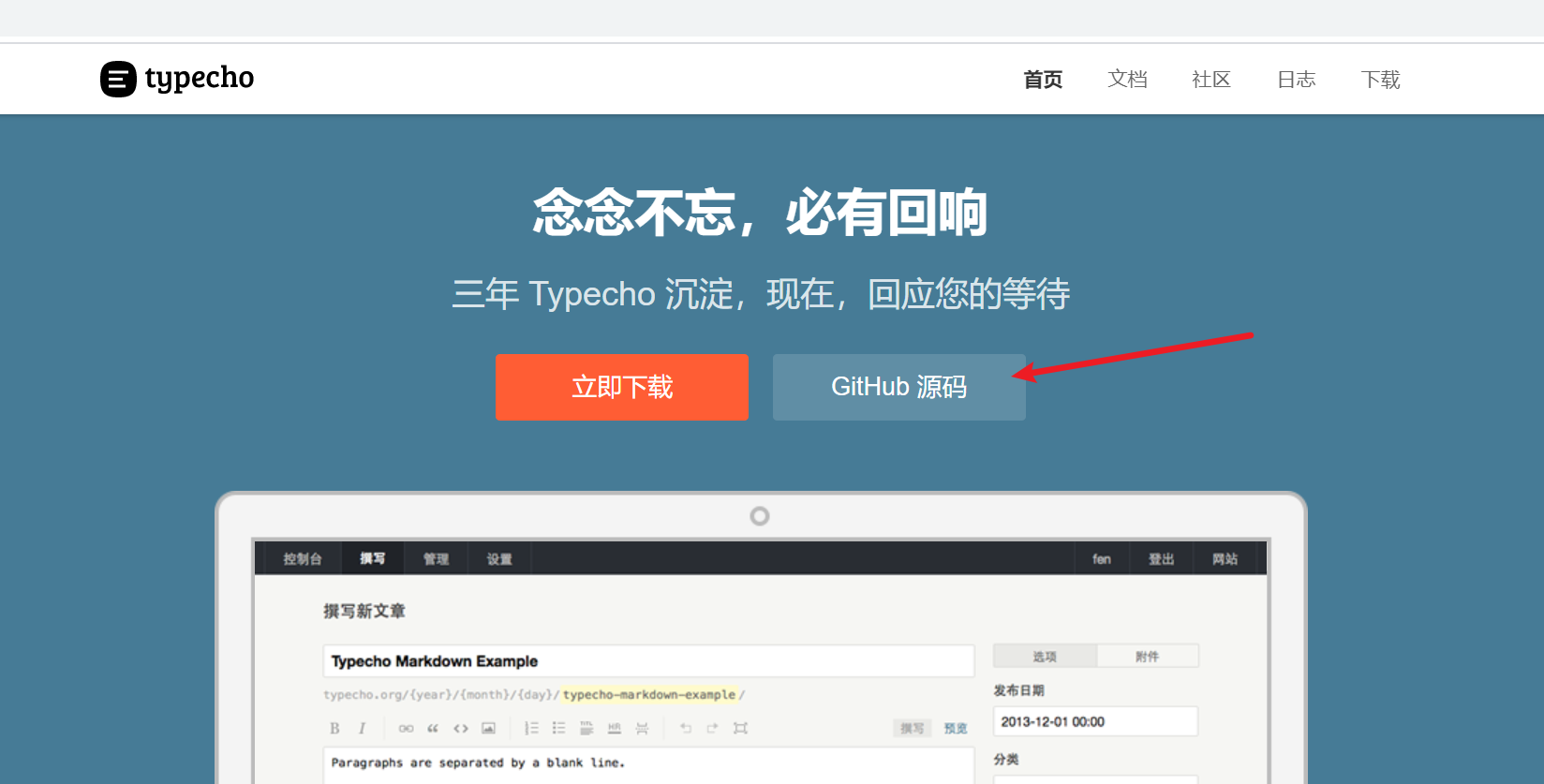This screenshot has width=1544, height=784.
Task: Toggle Italic formatting icon
Action: click(362, 728)
